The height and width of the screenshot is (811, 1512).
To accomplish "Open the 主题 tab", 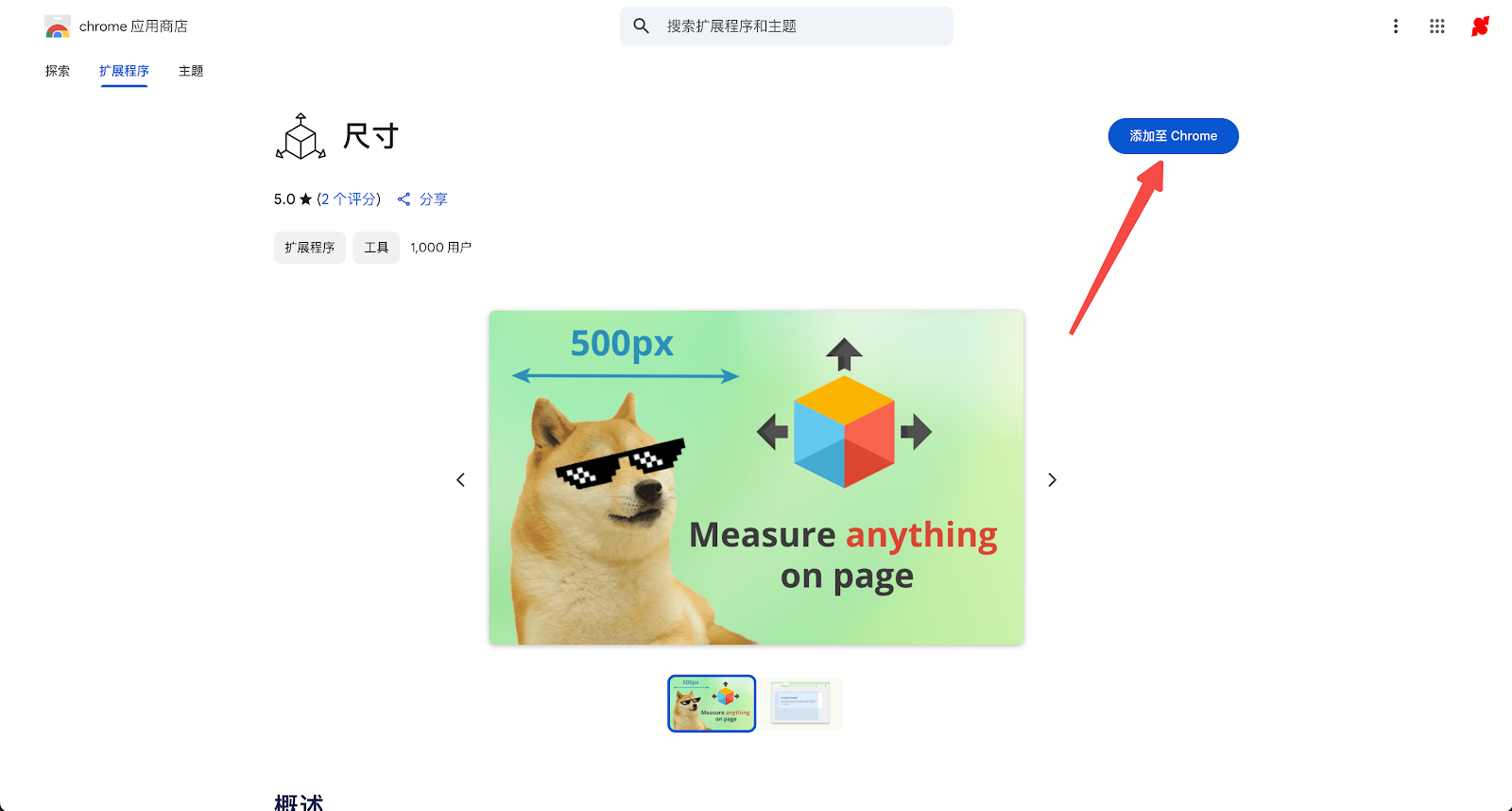I will (191, 71).
